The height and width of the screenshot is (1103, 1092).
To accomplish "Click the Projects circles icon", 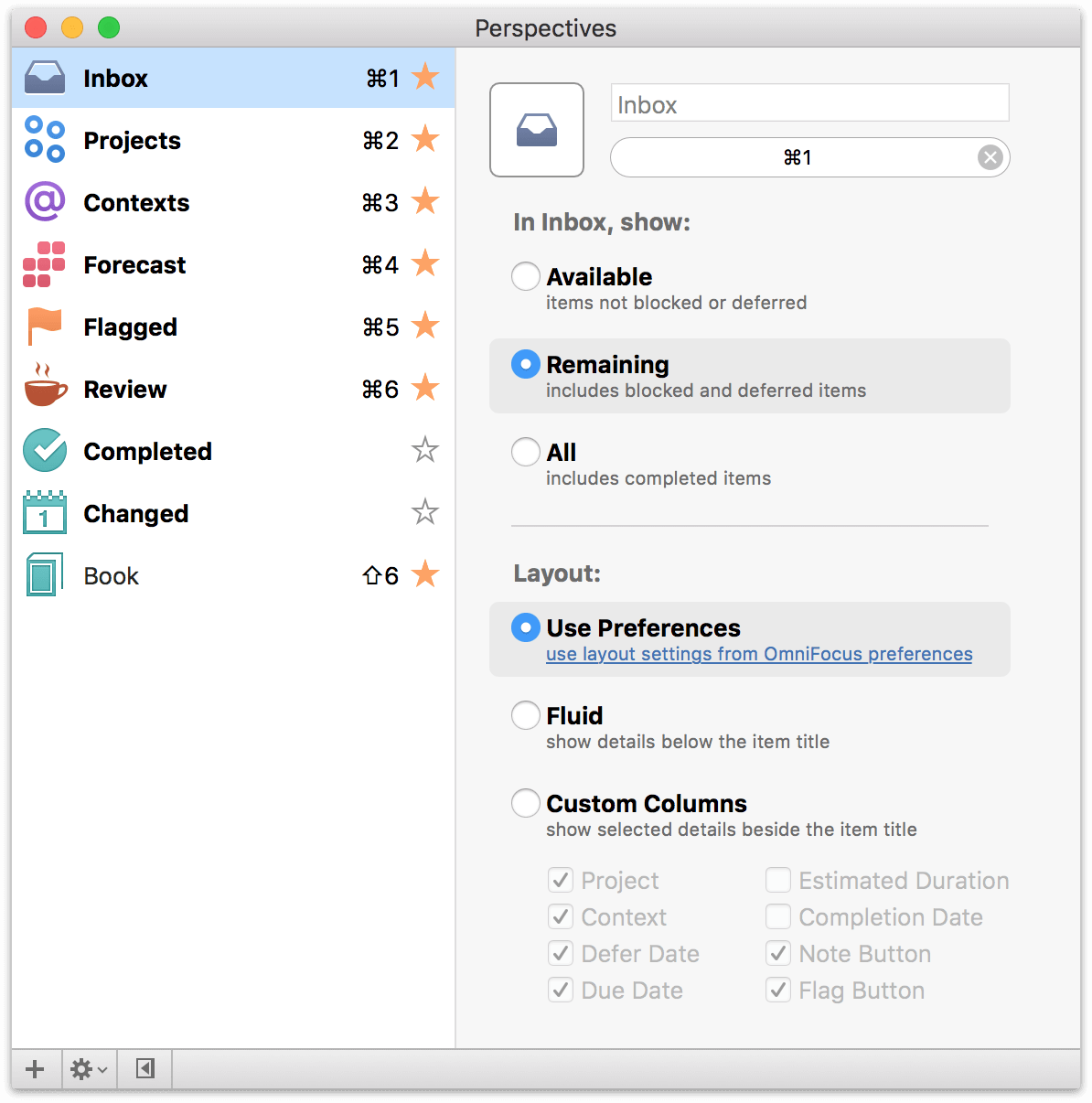I will tap(45, 140).
